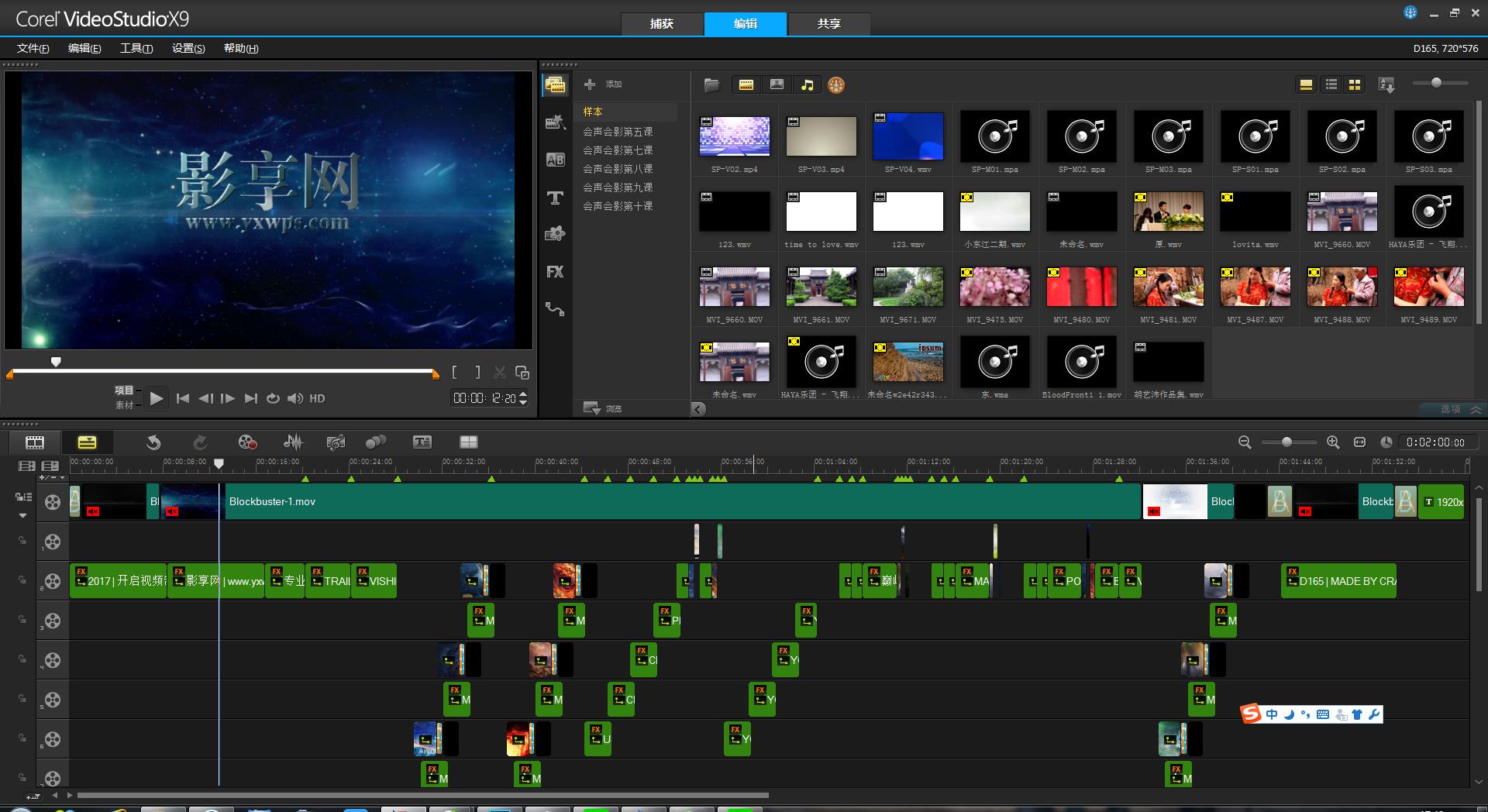Viewport: 1488px width, 812px height.
Task: Open the 文件 menu
Action: tap(33, 48)
